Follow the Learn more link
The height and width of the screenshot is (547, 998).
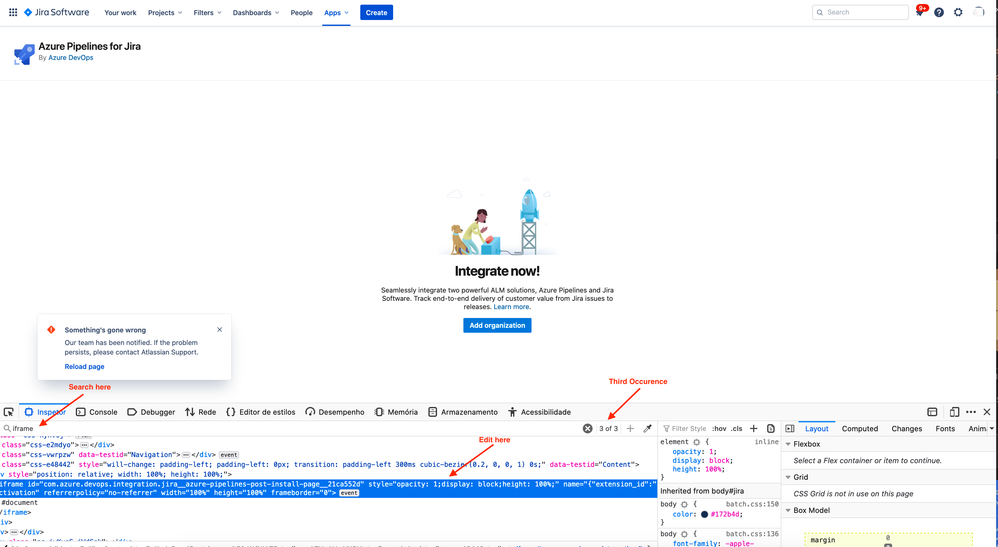pos(511,306)
